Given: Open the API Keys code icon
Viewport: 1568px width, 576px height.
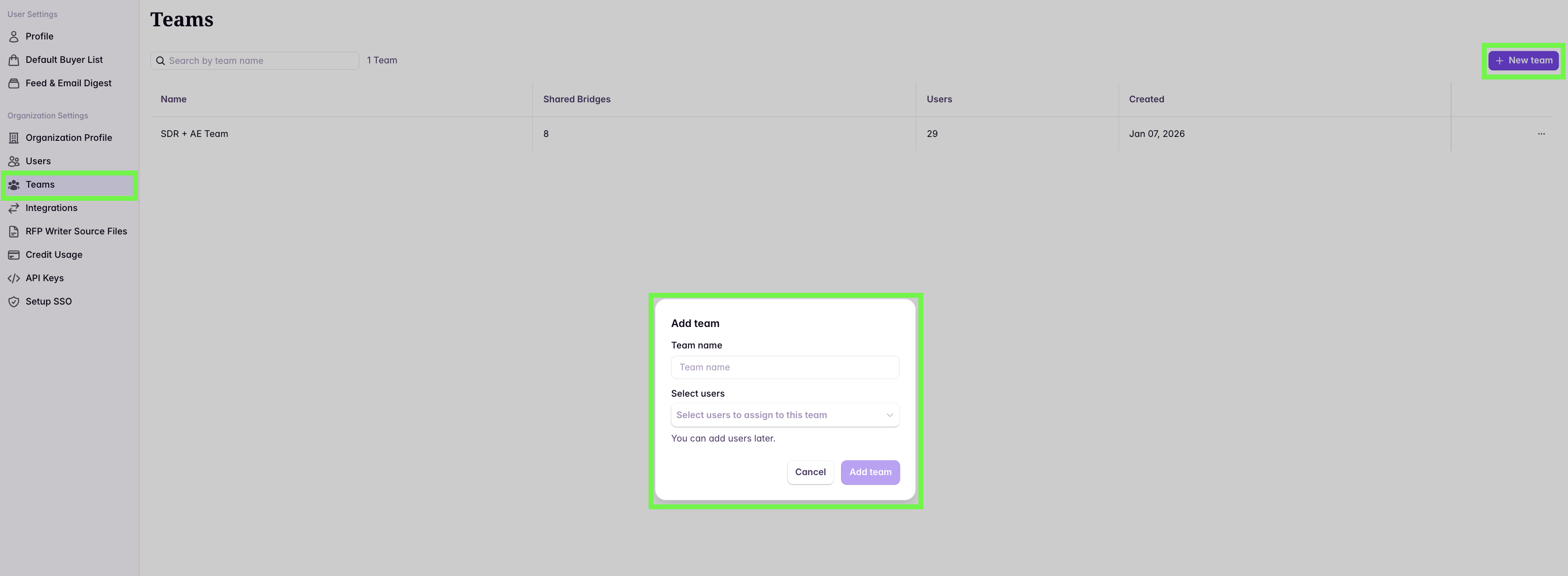Looking at the screenshot, I should 14,278.
